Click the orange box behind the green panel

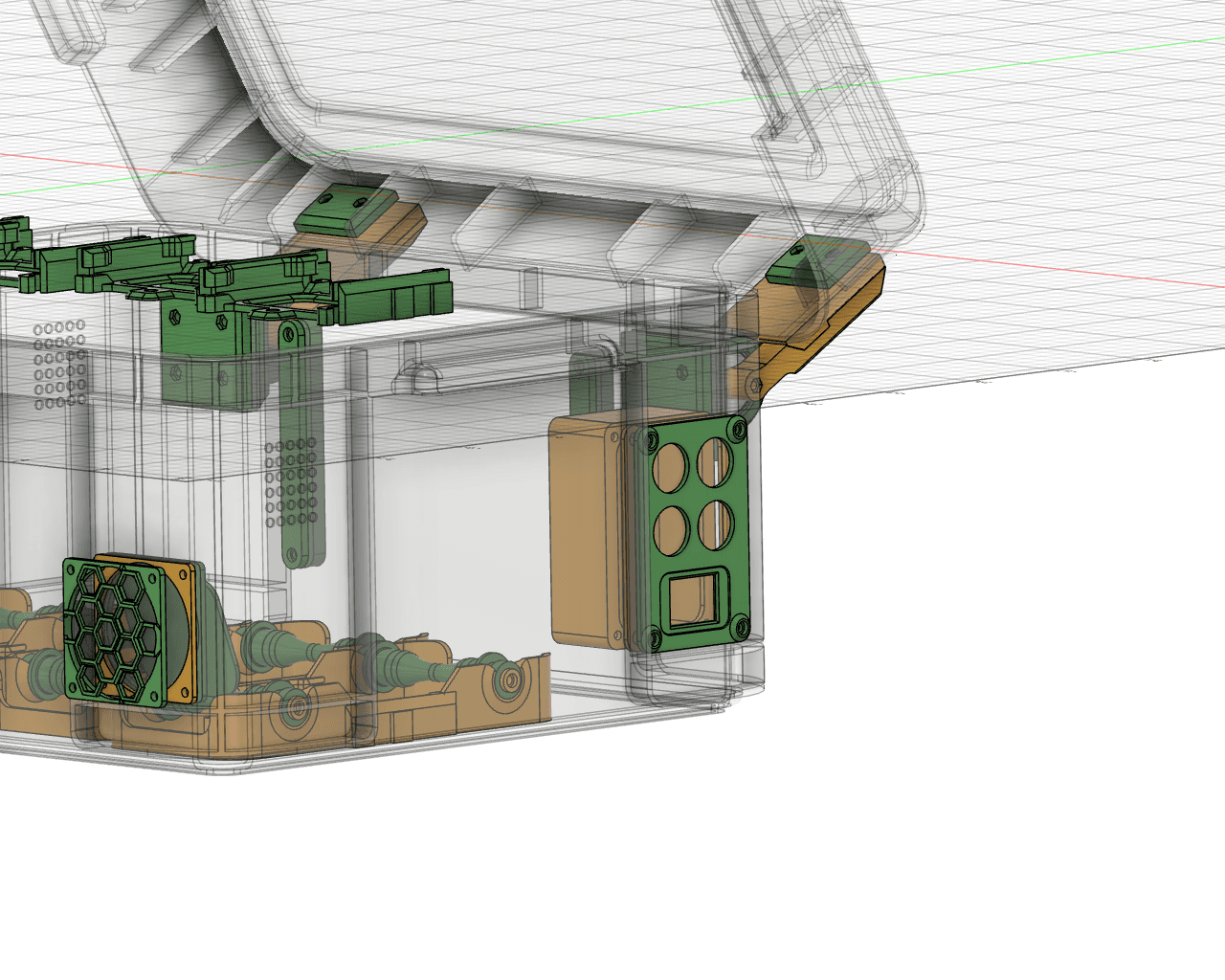[589, 530]
